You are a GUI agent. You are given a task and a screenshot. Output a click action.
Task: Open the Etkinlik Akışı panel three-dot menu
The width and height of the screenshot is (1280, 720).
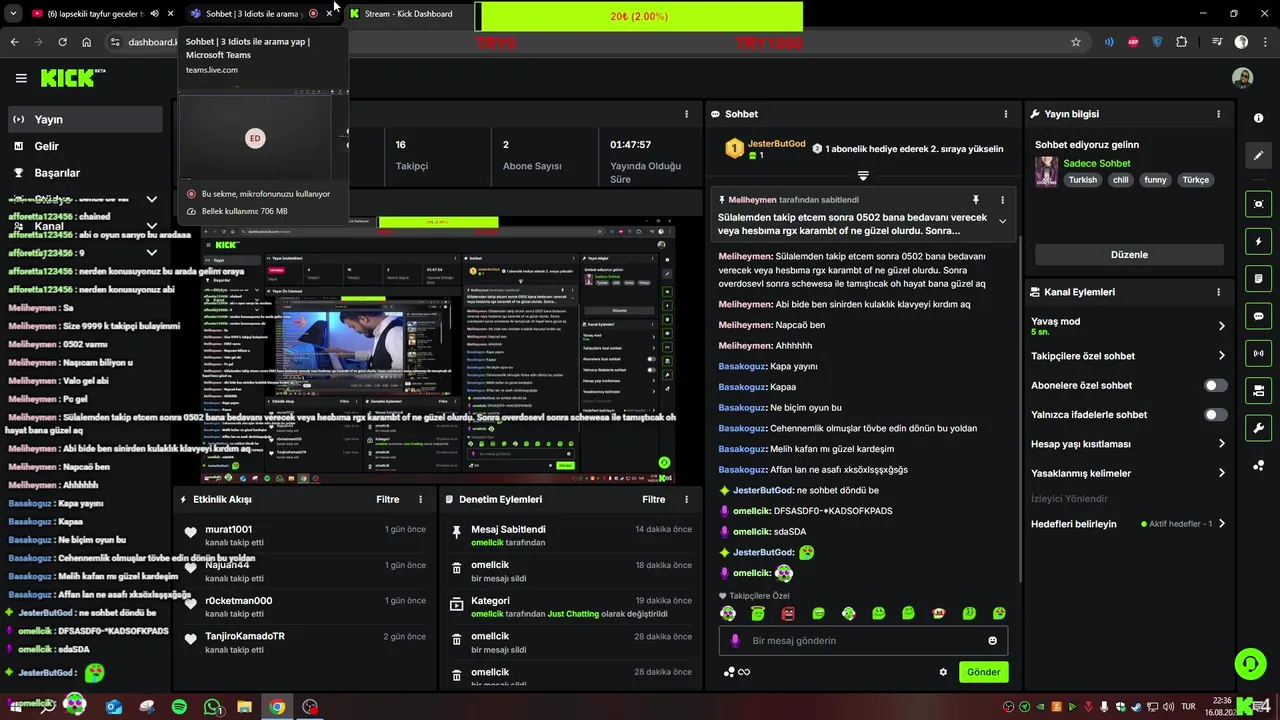click(420, 499)
